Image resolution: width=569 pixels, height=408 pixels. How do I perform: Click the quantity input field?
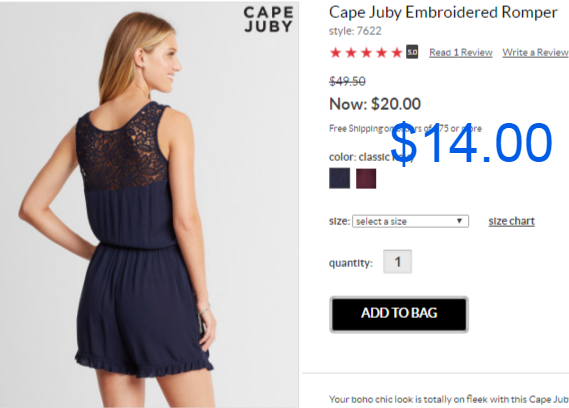[x=397, y=262]
